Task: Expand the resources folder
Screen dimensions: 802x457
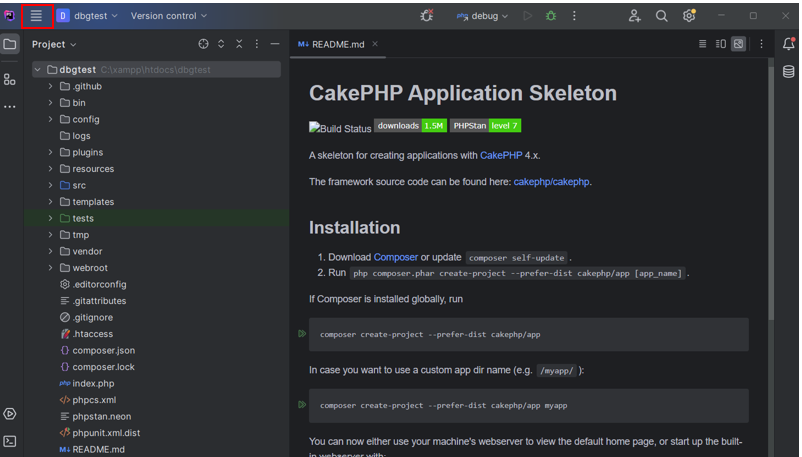Action: [x=50, y=168]
